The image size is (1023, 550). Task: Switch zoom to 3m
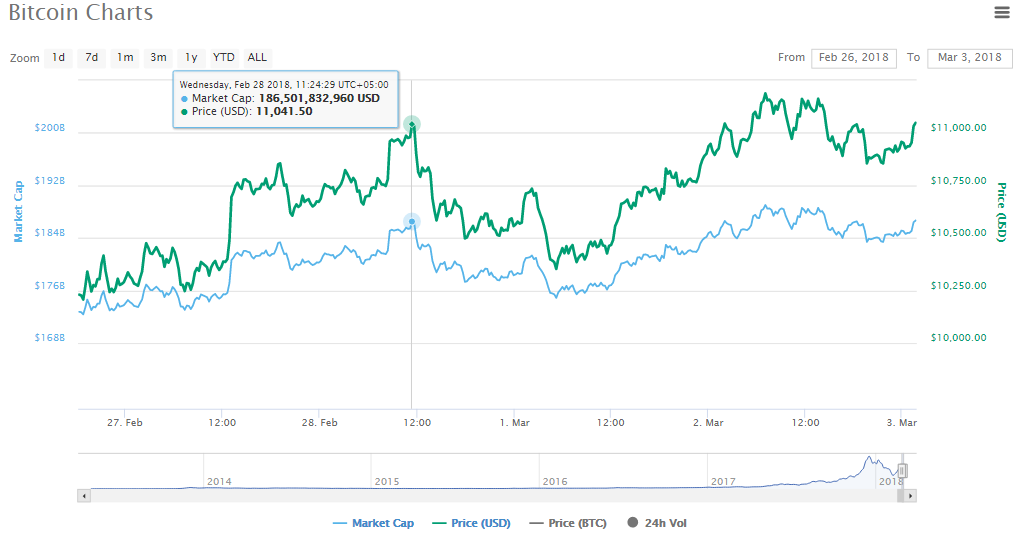[x=158, y=57]
